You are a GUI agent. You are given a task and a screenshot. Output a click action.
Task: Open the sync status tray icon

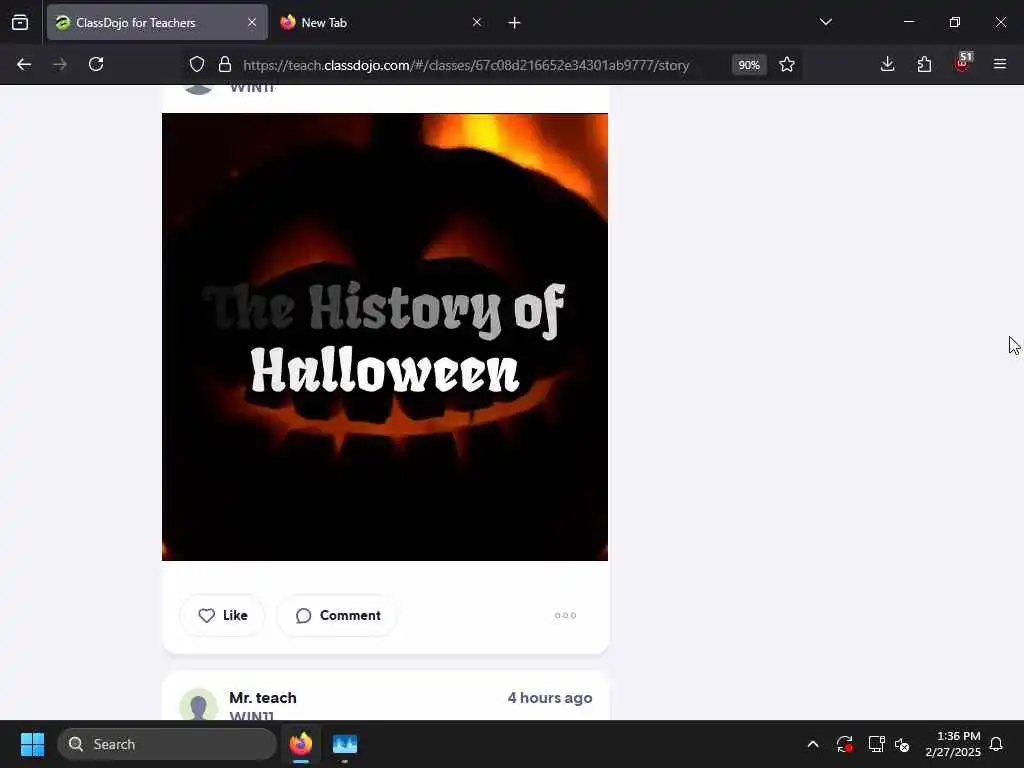click(844, 744)
